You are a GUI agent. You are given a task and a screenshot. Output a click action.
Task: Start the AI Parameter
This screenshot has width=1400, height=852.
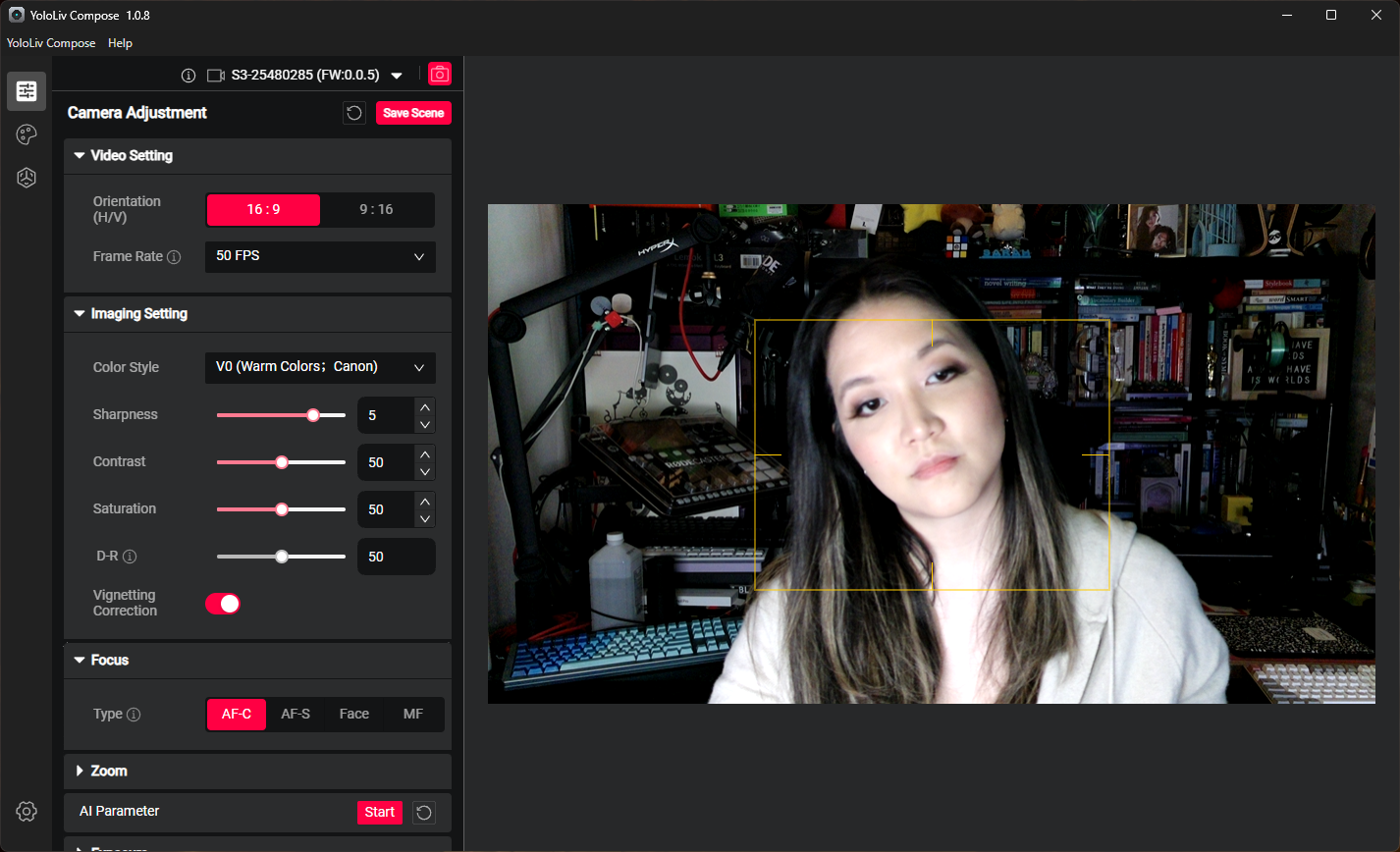coord(380,812)
